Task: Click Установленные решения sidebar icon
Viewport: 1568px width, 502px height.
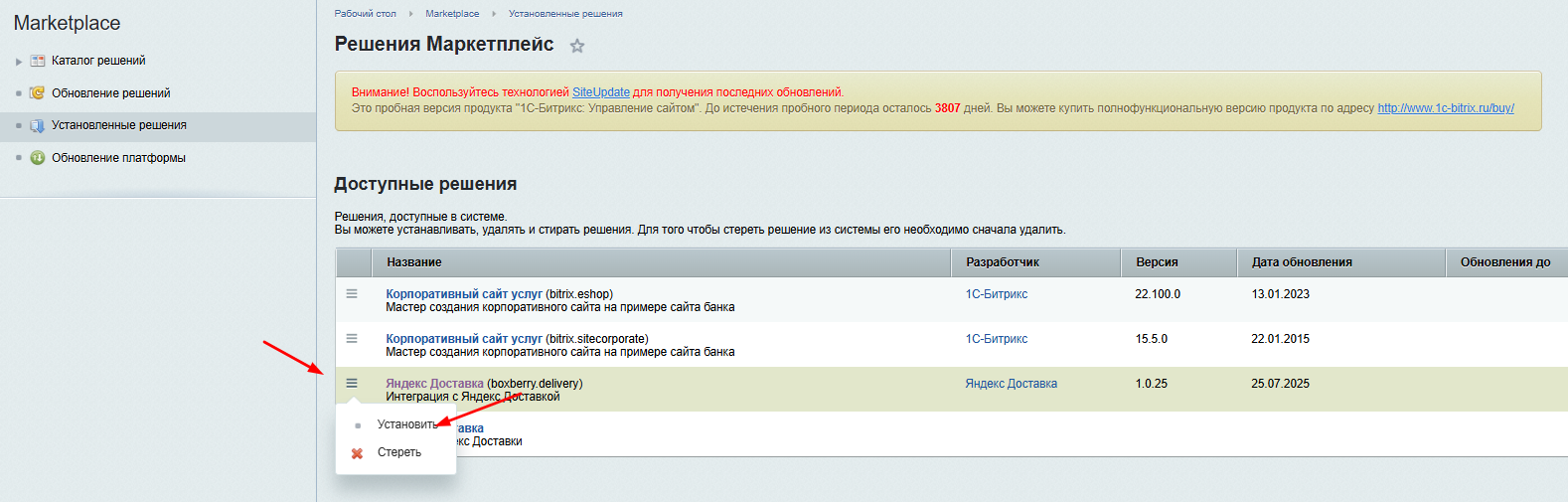Action: (38, 125)
